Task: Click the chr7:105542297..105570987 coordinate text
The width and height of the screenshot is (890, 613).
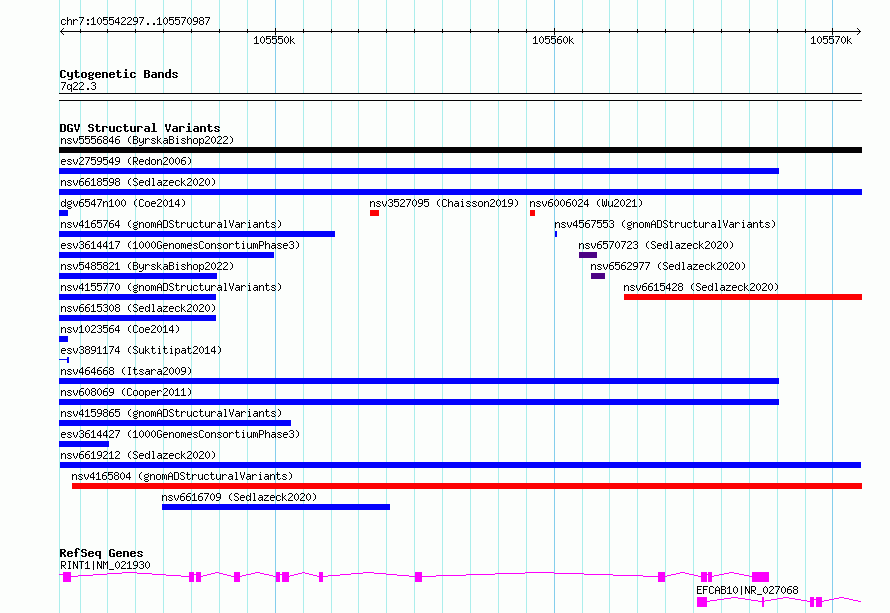Action: [135, 21]
